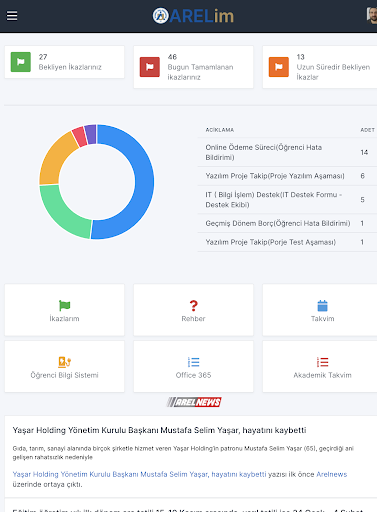Open Rehber question mark tile
377x512 pixels.
click(193, 310)
